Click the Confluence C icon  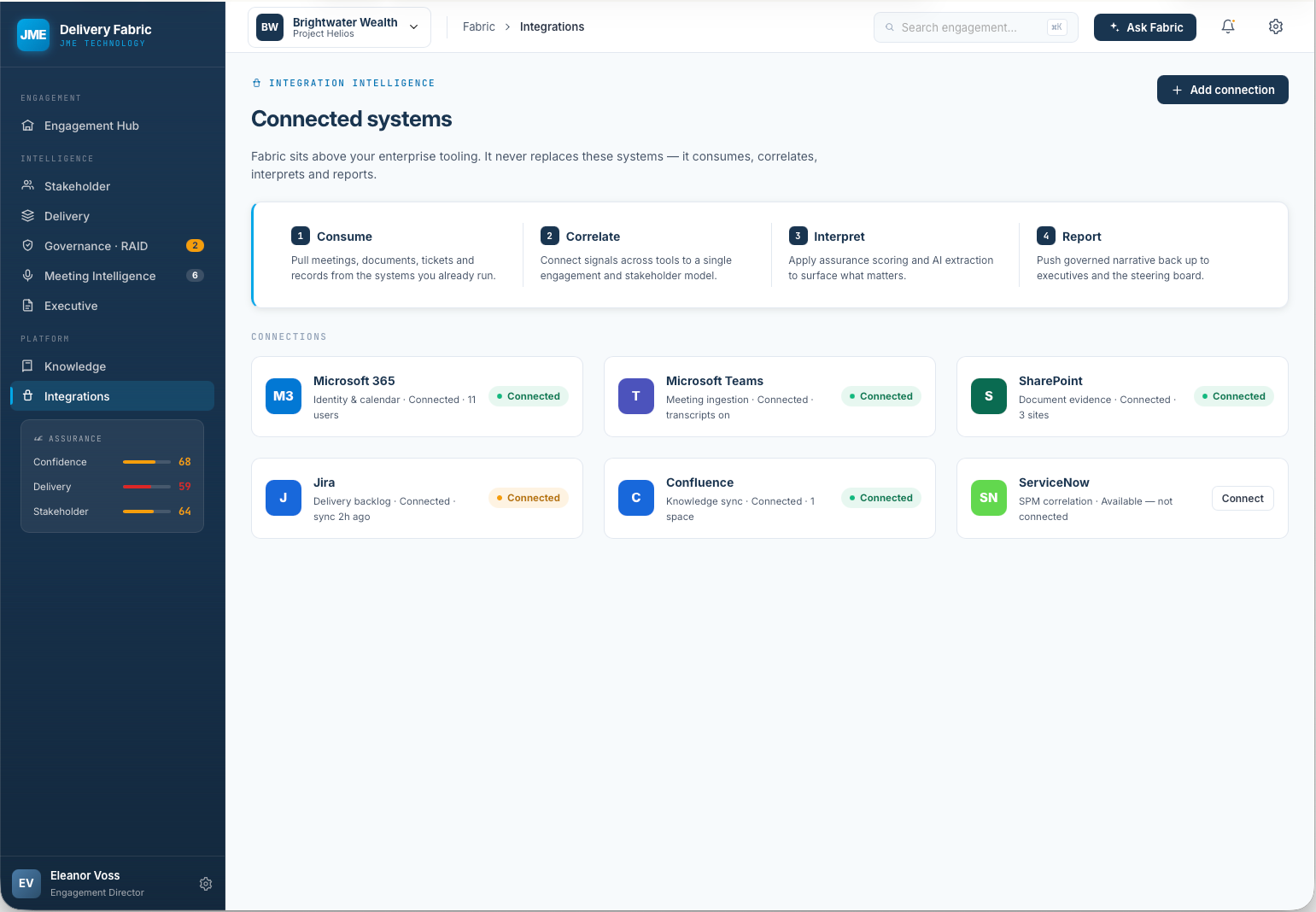(x=636, y=498)
